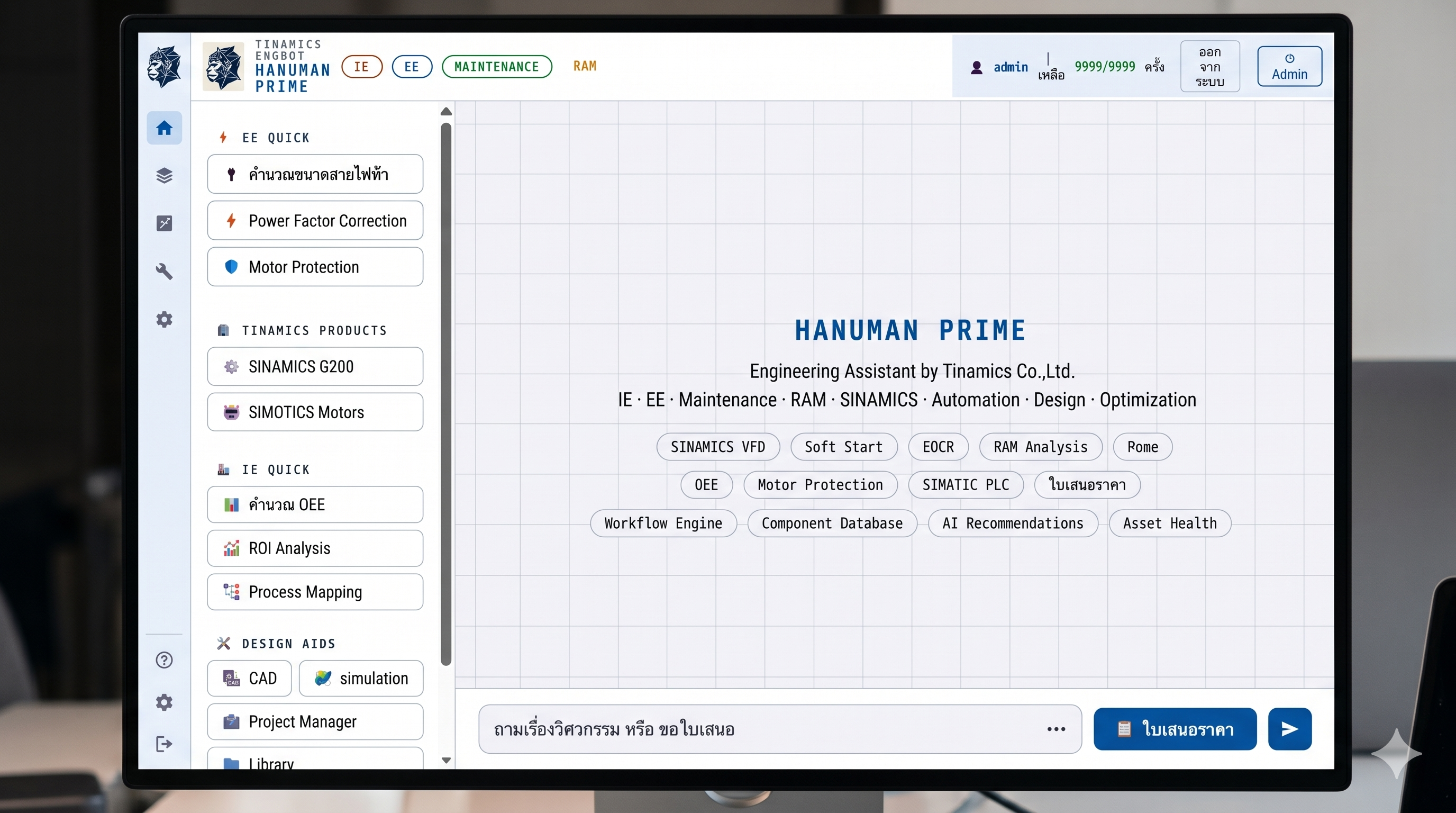This screenshot has width=1456, height=813.
Task: Click the sidebar scroll up arrow
Action: [446, 111]
